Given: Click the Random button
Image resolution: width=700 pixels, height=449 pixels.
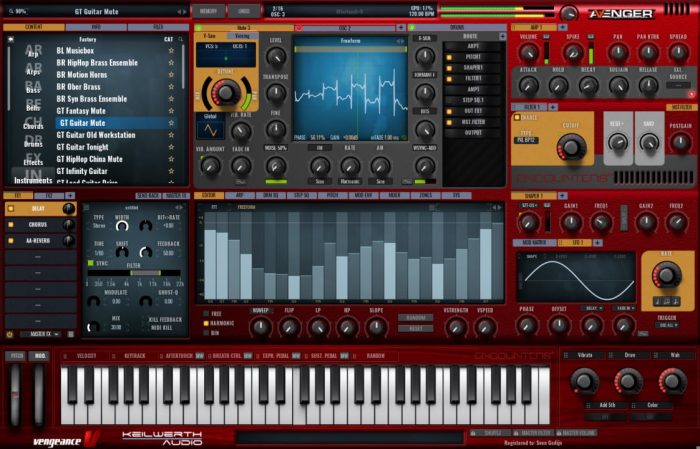Looking at the screenshot, I should point(415,318).
